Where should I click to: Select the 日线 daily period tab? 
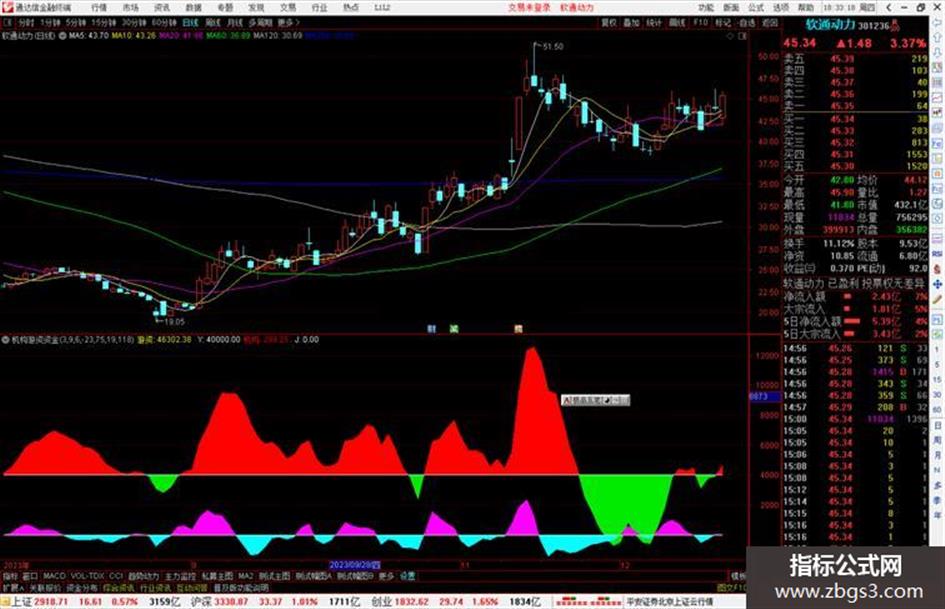coord(190,23)
